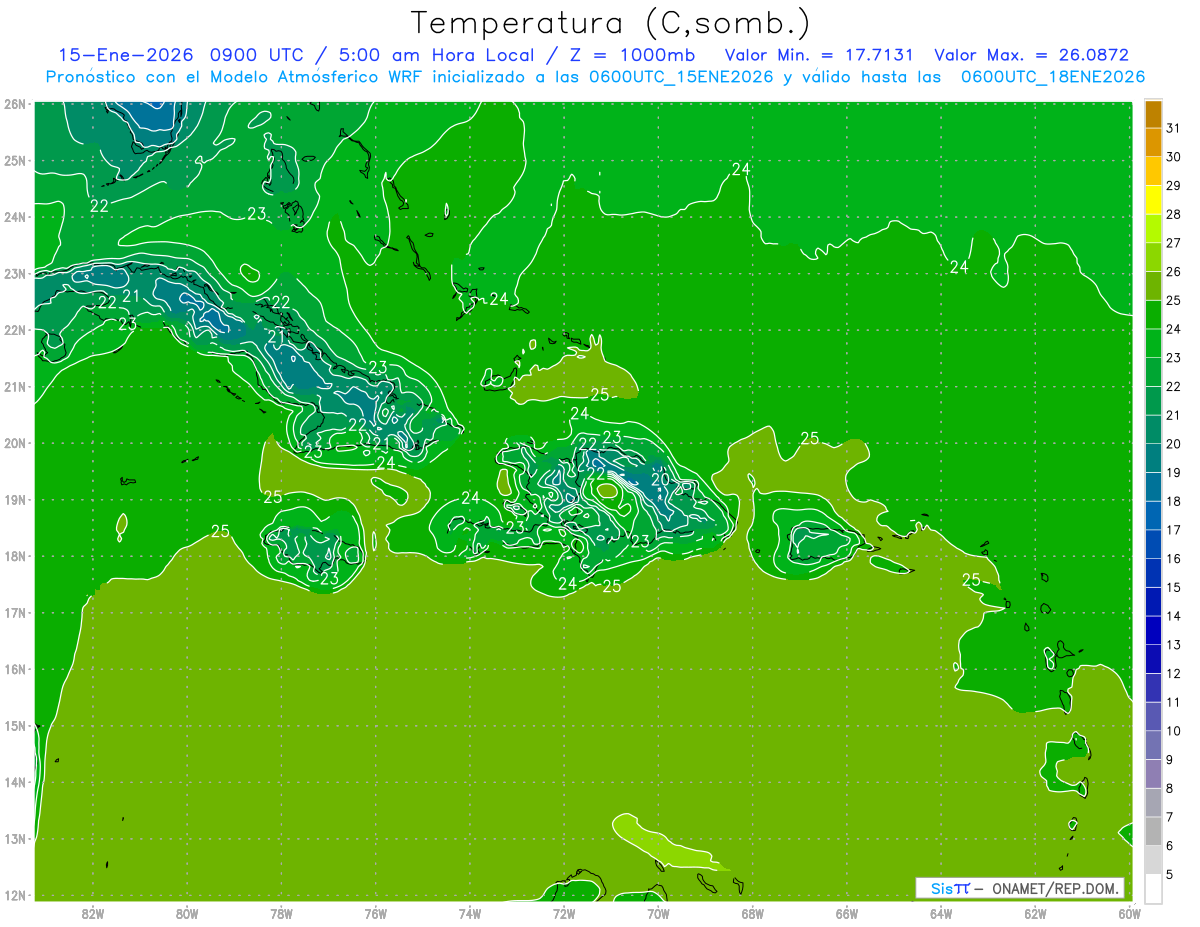Click the 'ONAMET/REP.DOM.' credit label
The height and width of the screenshot is (927, 1200).
[x=1055, y=888]
